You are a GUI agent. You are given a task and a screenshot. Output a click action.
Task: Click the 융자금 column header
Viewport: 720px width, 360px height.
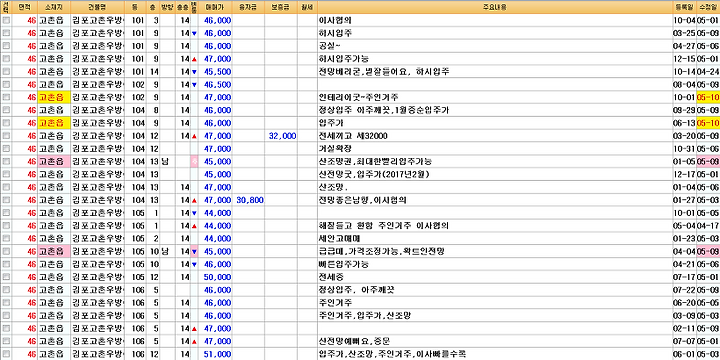click(x=249, y=7)
